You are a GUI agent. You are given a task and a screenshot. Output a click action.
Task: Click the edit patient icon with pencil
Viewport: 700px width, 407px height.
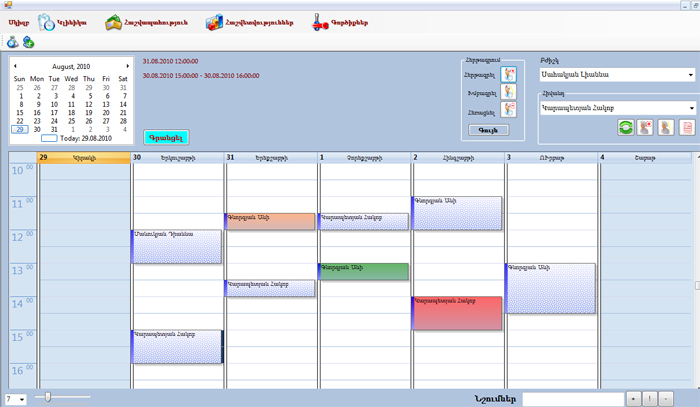pos(666,127)
